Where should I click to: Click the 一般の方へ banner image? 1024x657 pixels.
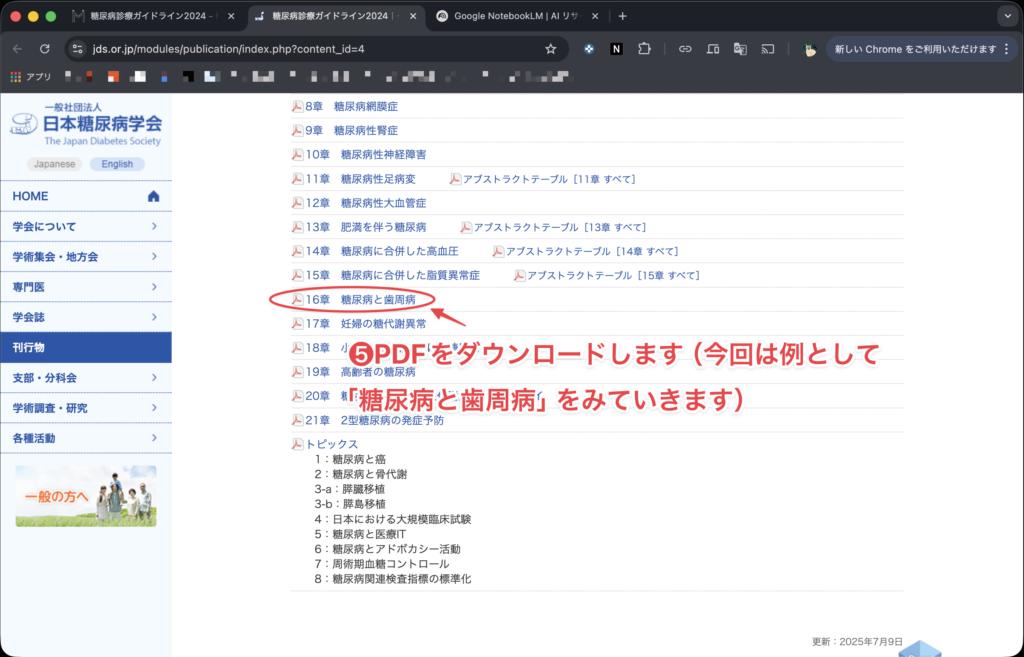[x=86, y=496]
